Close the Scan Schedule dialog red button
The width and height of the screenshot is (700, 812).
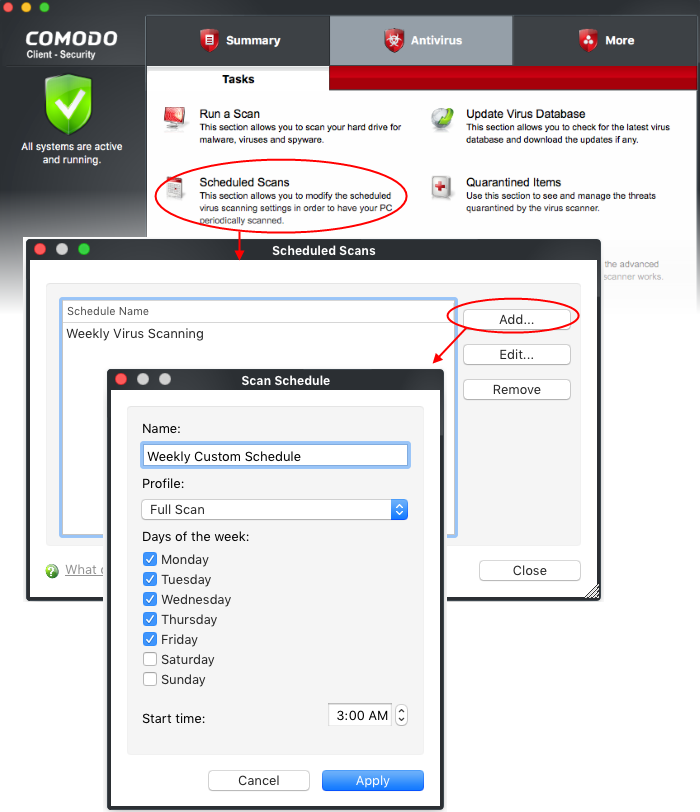(121, 379)
